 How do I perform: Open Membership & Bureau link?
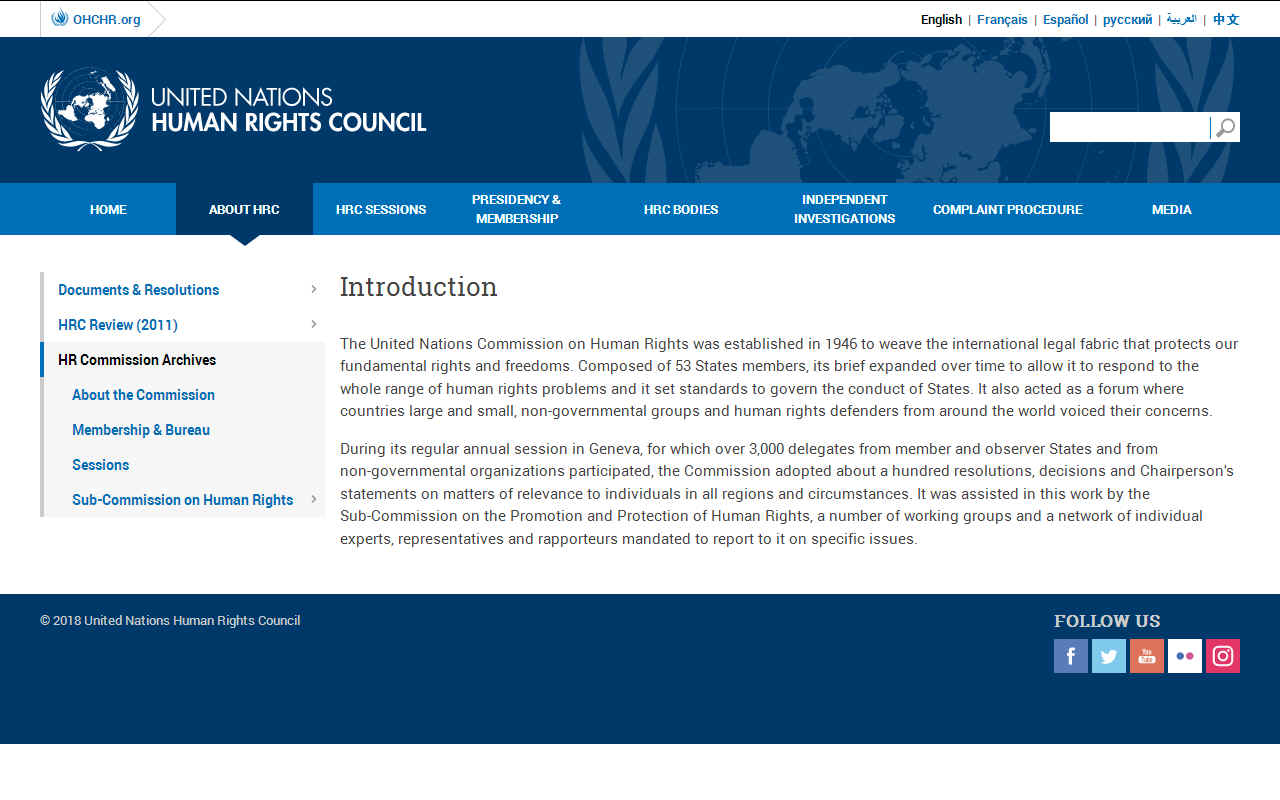[x=141, y=429]
